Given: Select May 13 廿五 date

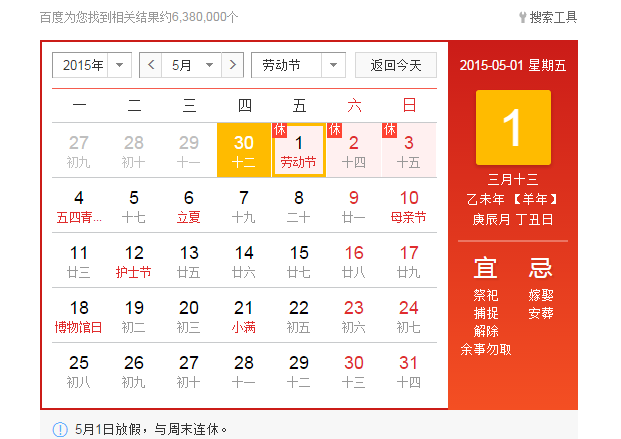Looking at the screenshot, I should [x=189, y=260].
